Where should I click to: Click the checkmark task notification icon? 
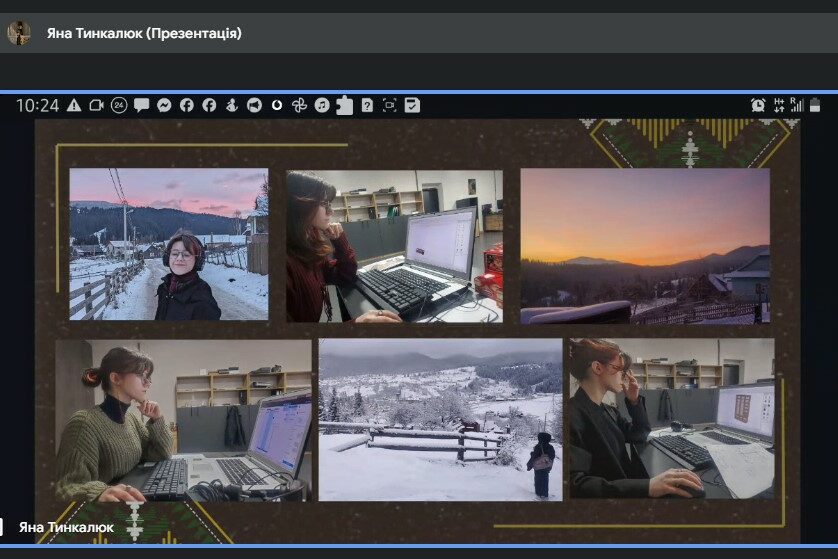click(412, 105)
